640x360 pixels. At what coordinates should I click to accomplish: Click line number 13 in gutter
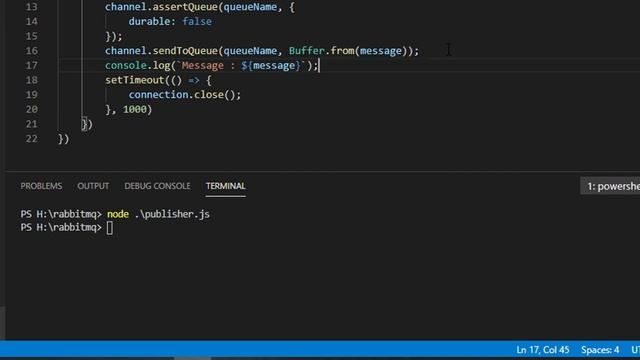pos(31,7)
